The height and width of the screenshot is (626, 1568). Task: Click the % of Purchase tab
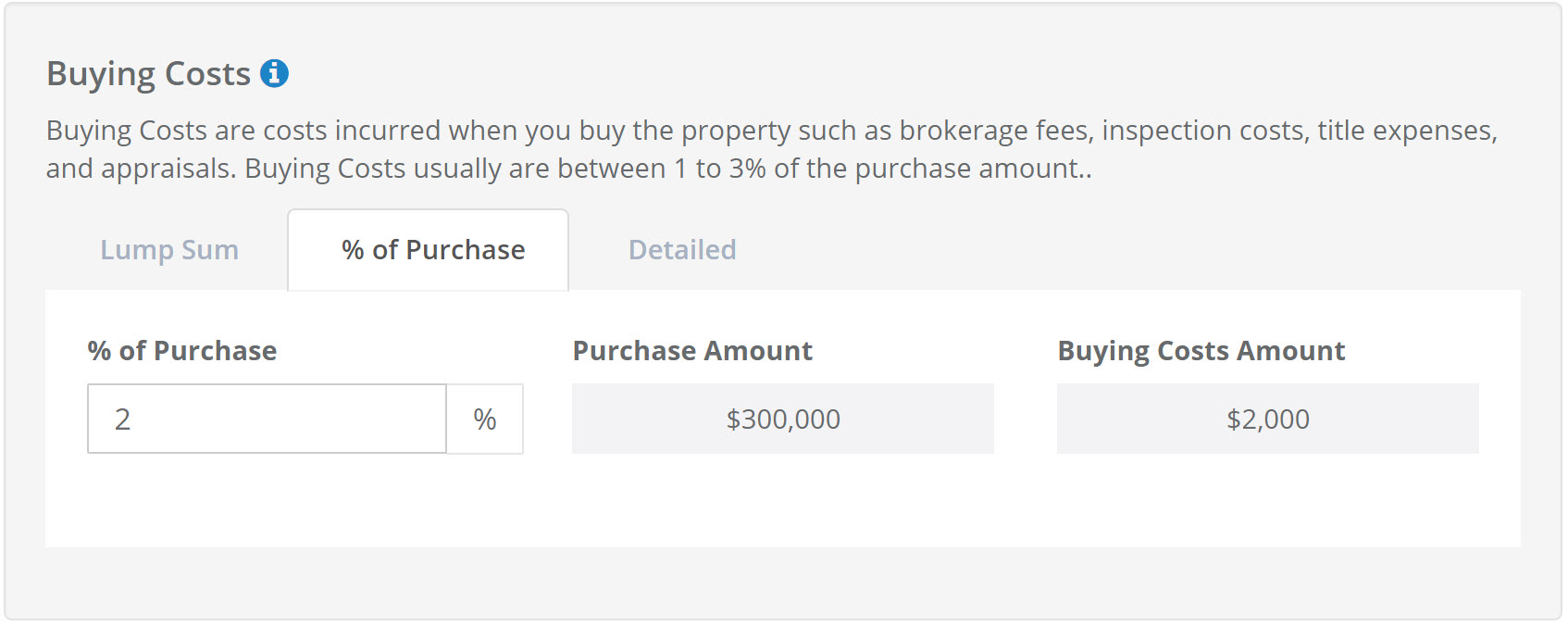(x=429, y=249)
